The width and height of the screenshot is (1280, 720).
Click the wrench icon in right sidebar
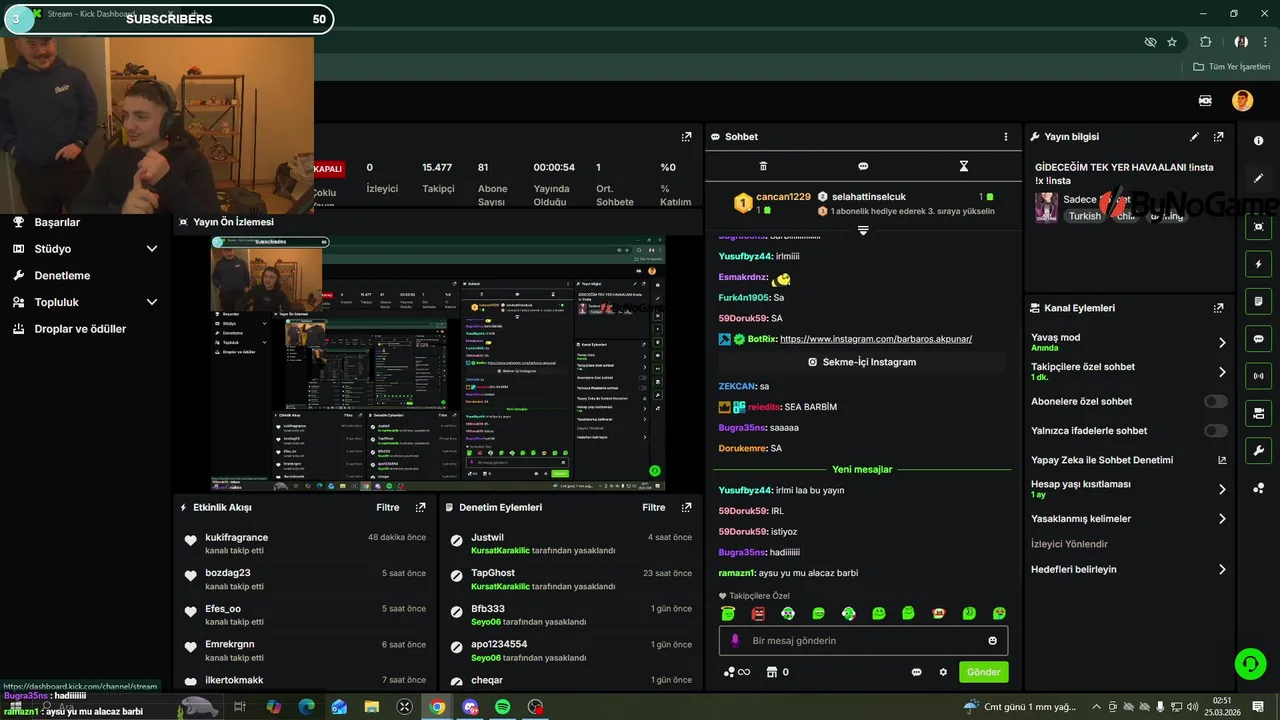point(1258,450)
